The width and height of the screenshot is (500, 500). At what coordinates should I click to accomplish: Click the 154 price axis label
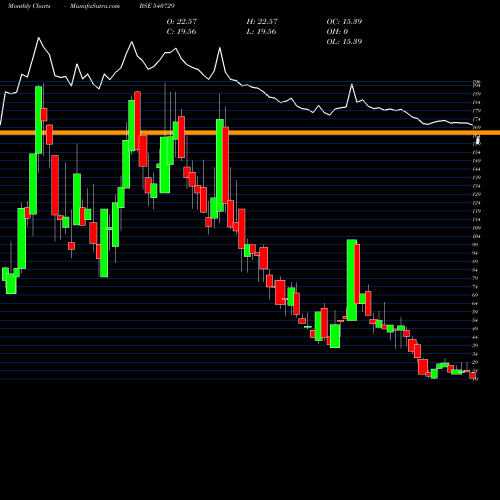click(477, 152)
